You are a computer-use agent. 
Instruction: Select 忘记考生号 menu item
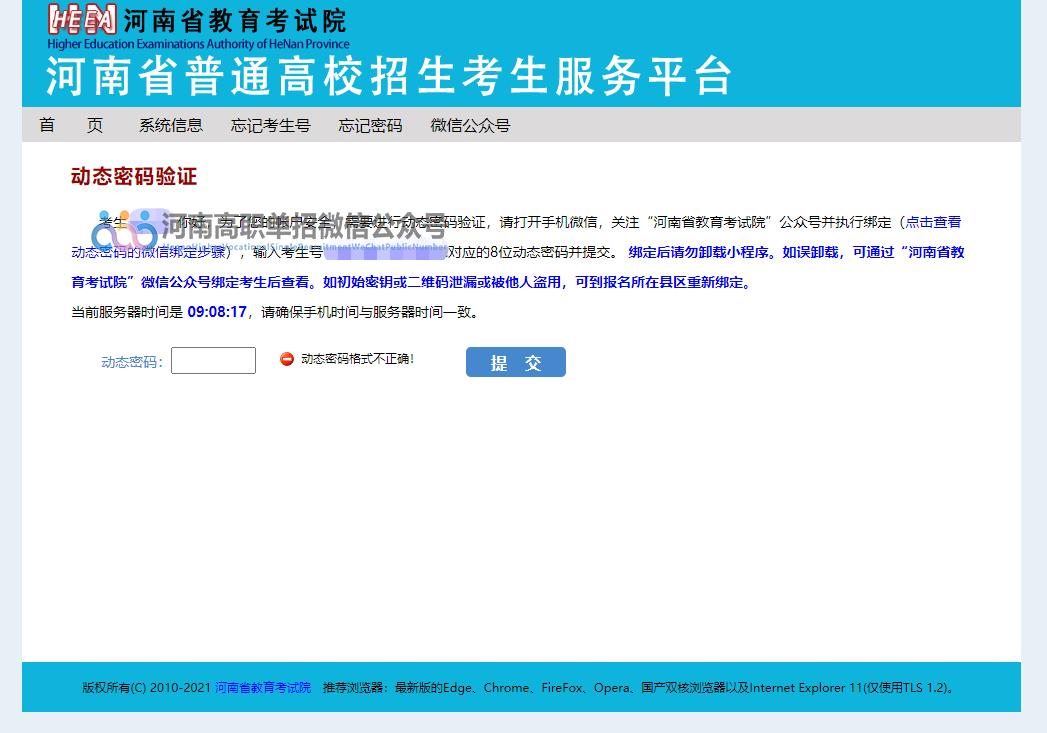click(270, 125)
